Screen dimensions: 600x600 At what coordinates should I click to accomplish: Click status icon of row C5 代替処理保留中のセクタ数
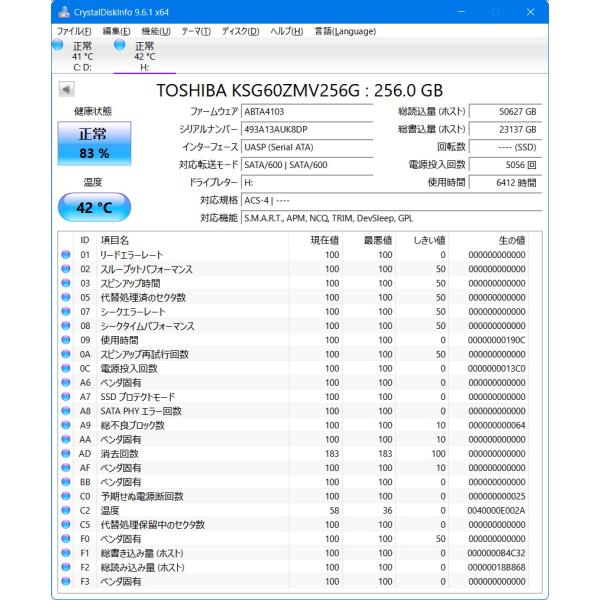tap(66, 524)
